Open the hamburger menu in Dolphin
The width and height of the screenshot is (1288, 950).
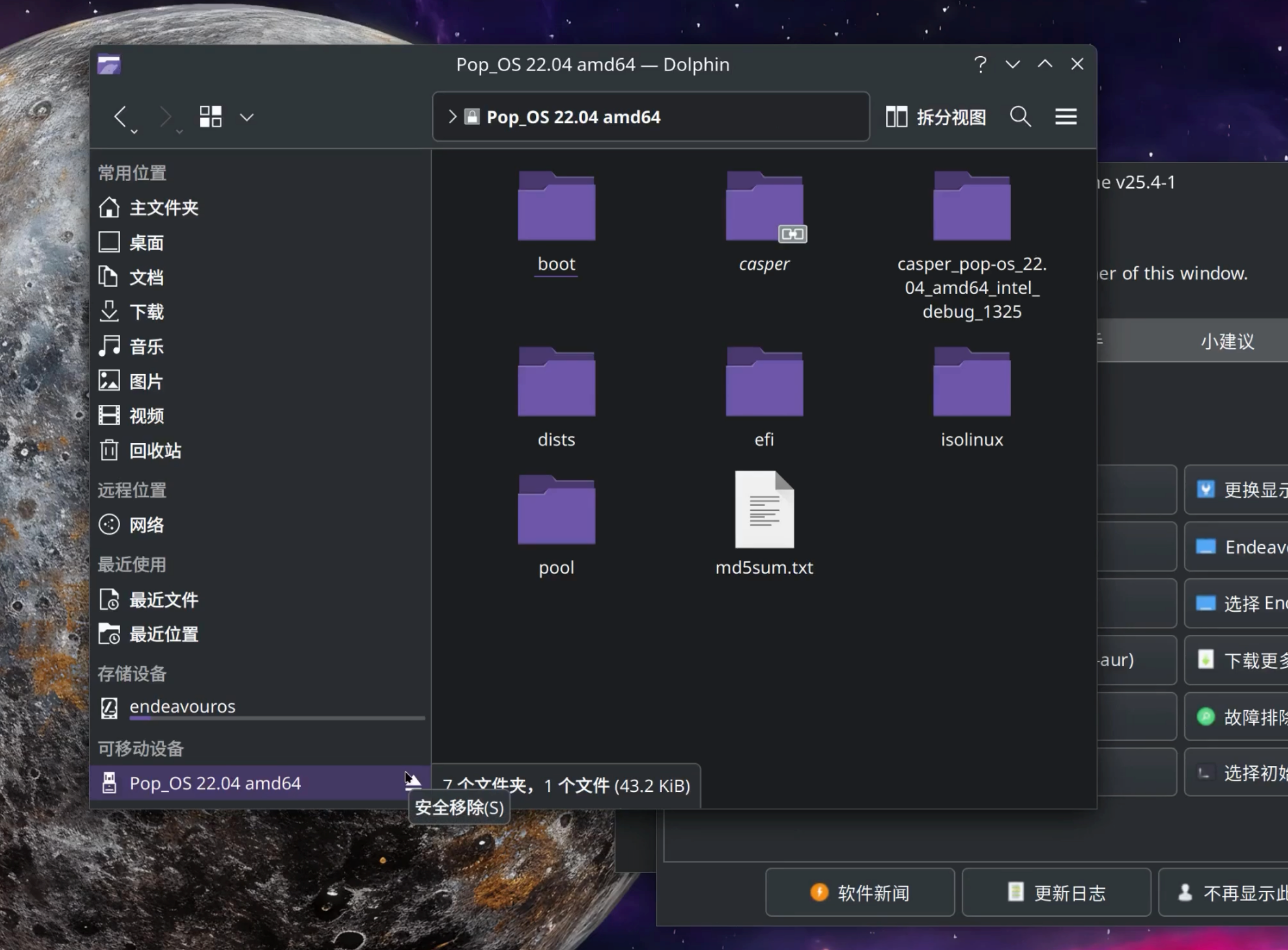point(1065,117)
